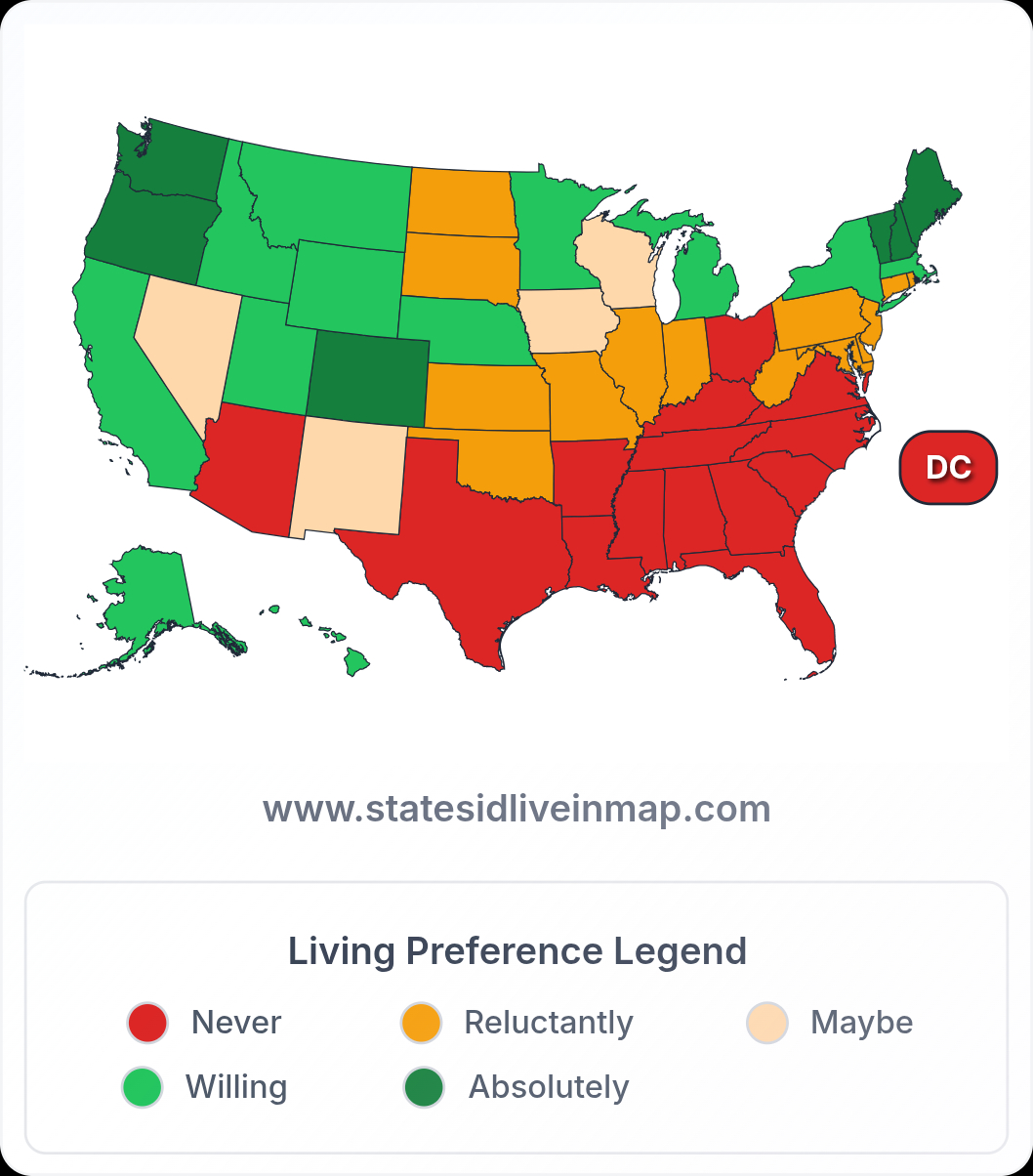
Task: Click the dark green Absolutely legend swatch
Action: click(x=424, y=1087)
